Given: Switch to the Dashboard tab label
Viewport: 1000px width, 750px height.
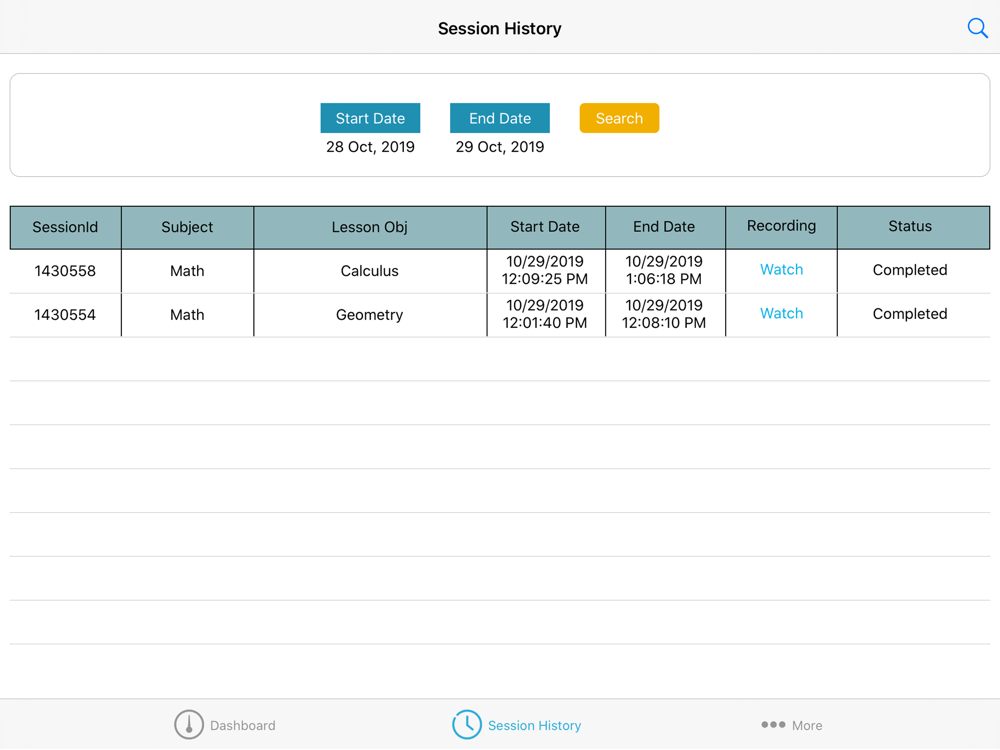Looking at the screenshot, I should click(242, 725).
